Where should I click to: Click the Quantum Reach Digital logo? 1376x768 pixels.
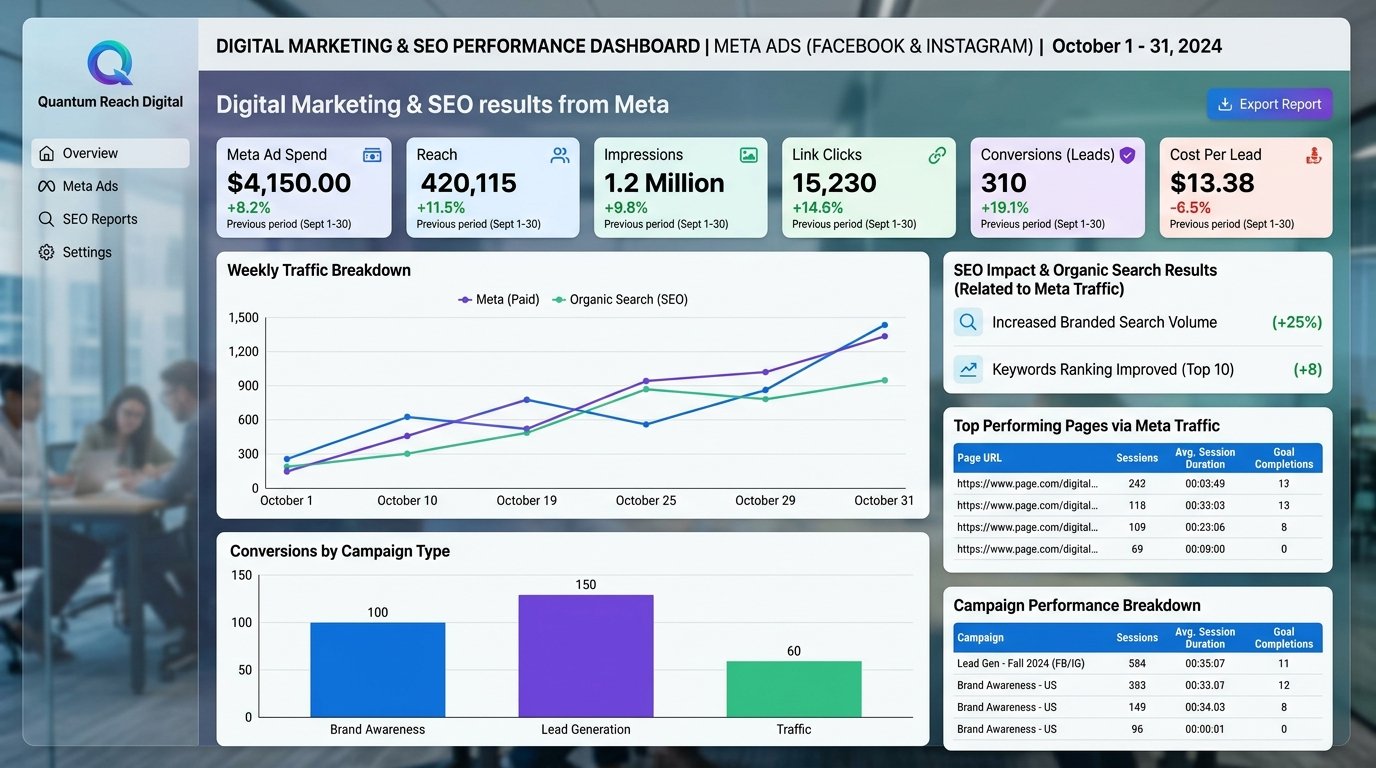click(x=110, y=63)
